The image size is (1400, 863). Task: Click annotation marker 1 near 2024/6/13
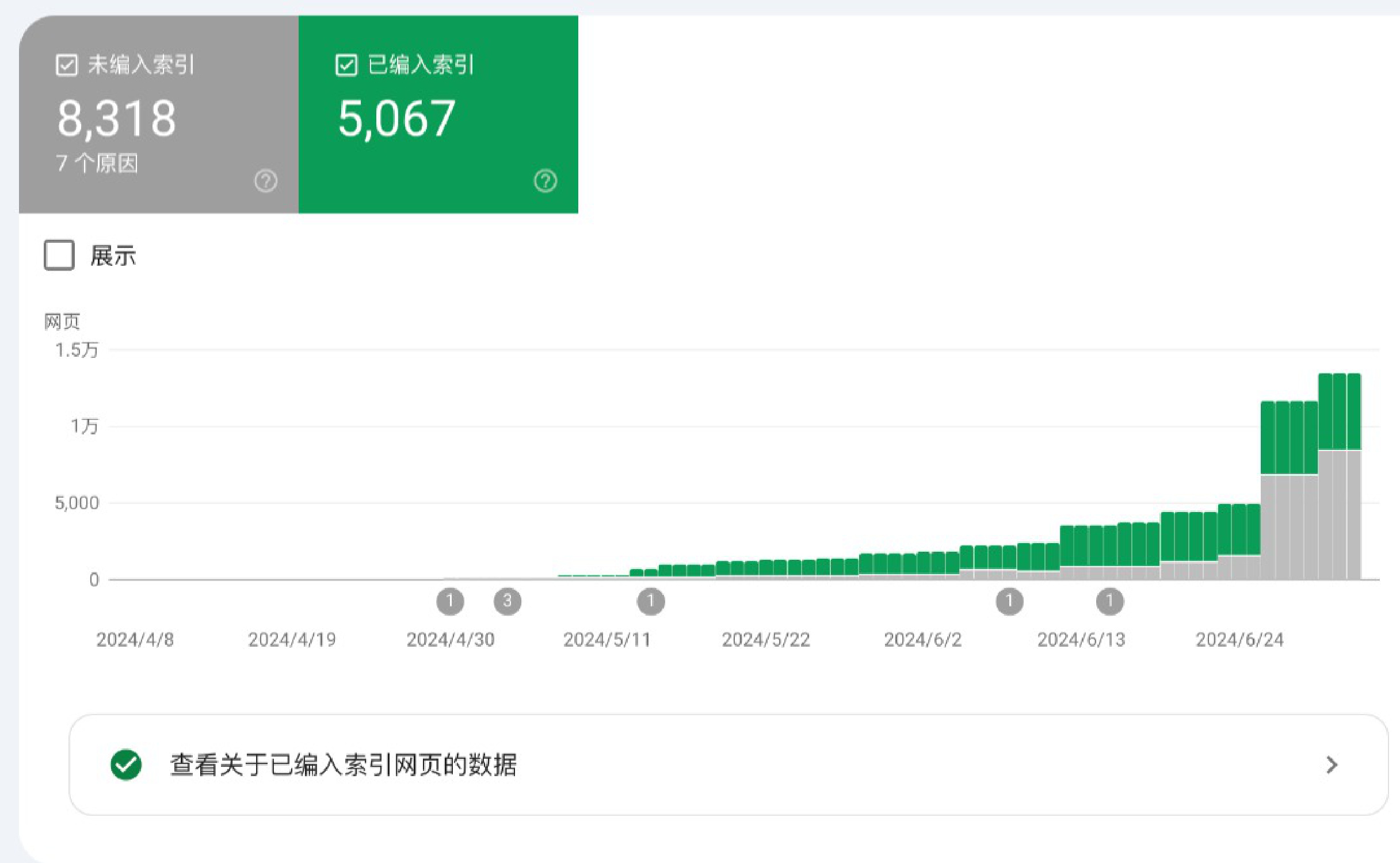pyautogui.click(x=1109, y=601)
